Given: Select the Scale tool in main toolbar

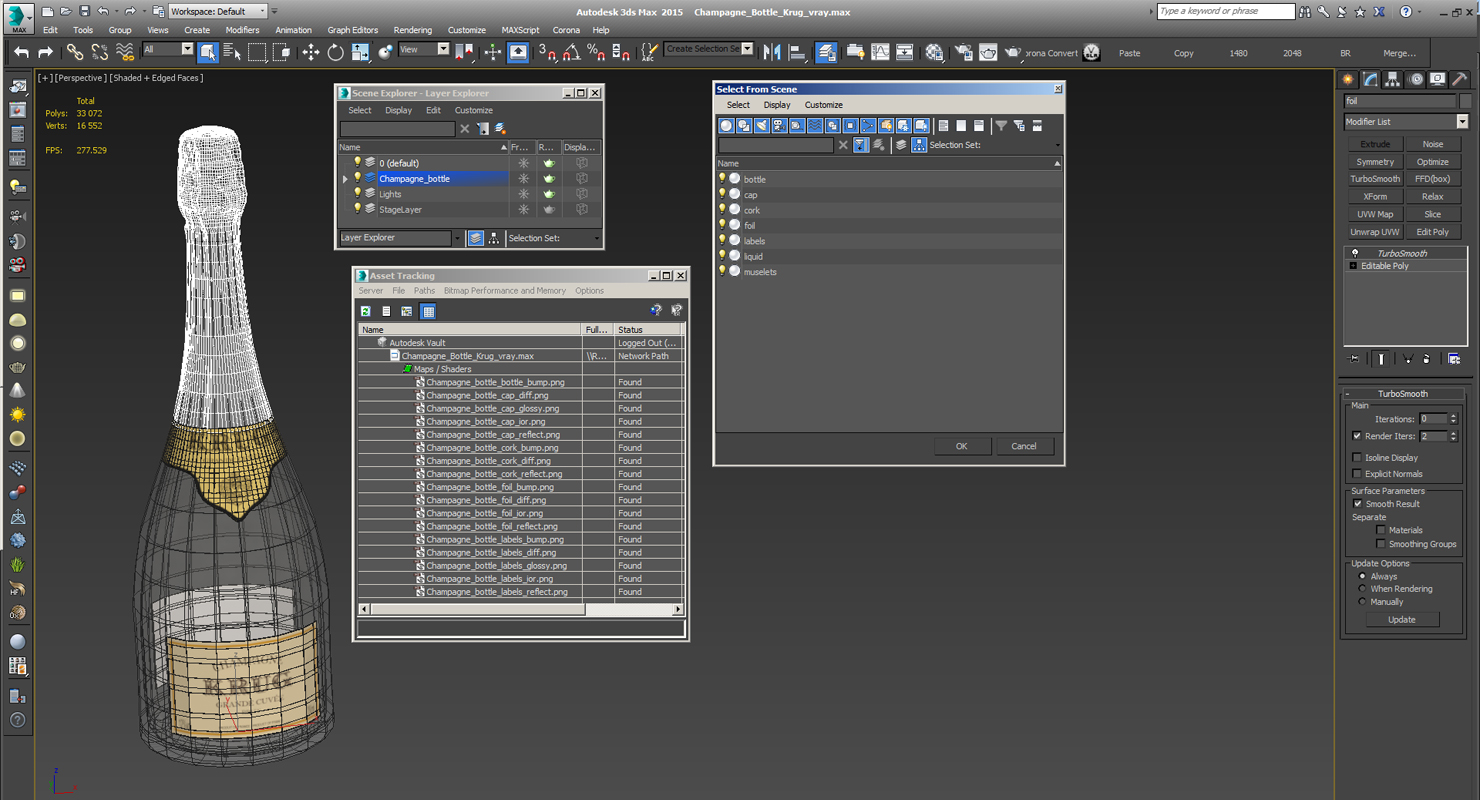Looking at the screenshot, I should (361, 52).
